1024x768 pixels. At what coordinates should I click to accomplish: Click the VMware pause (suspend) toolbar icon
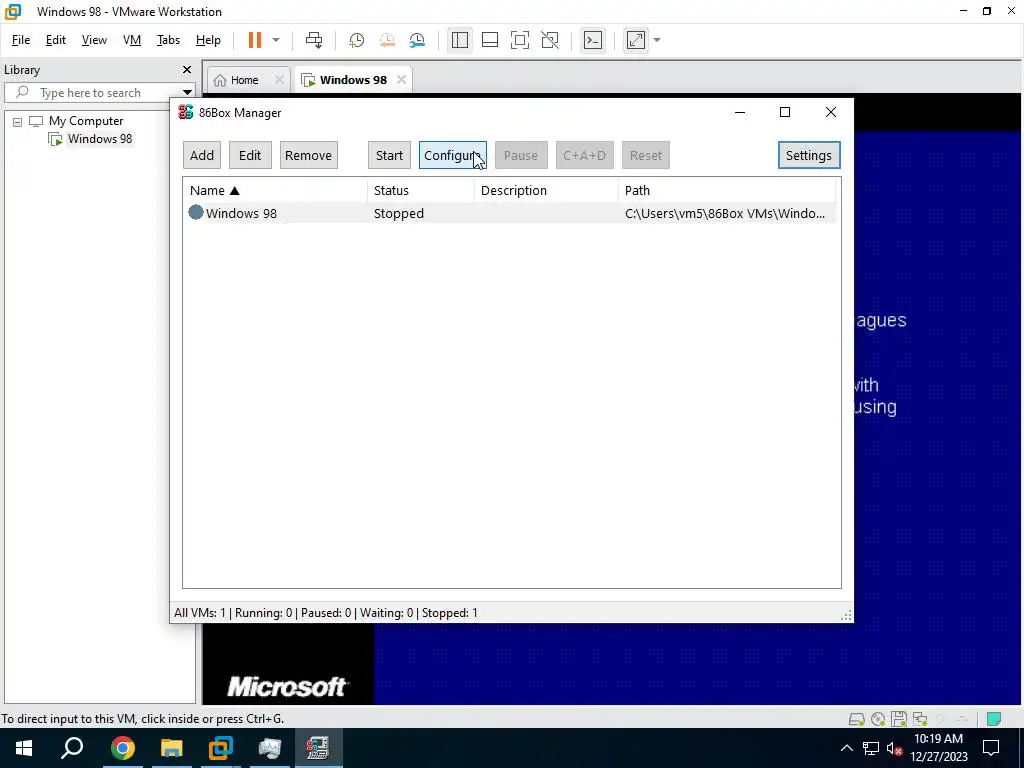coord(255,40)
